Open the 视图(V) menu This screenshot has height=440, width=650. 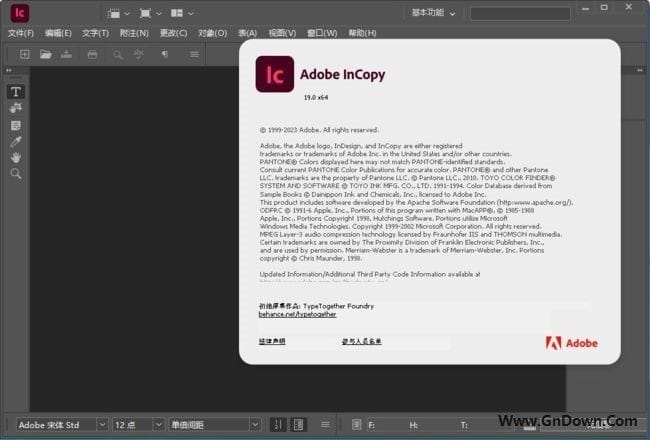click(x=282, y=33)
